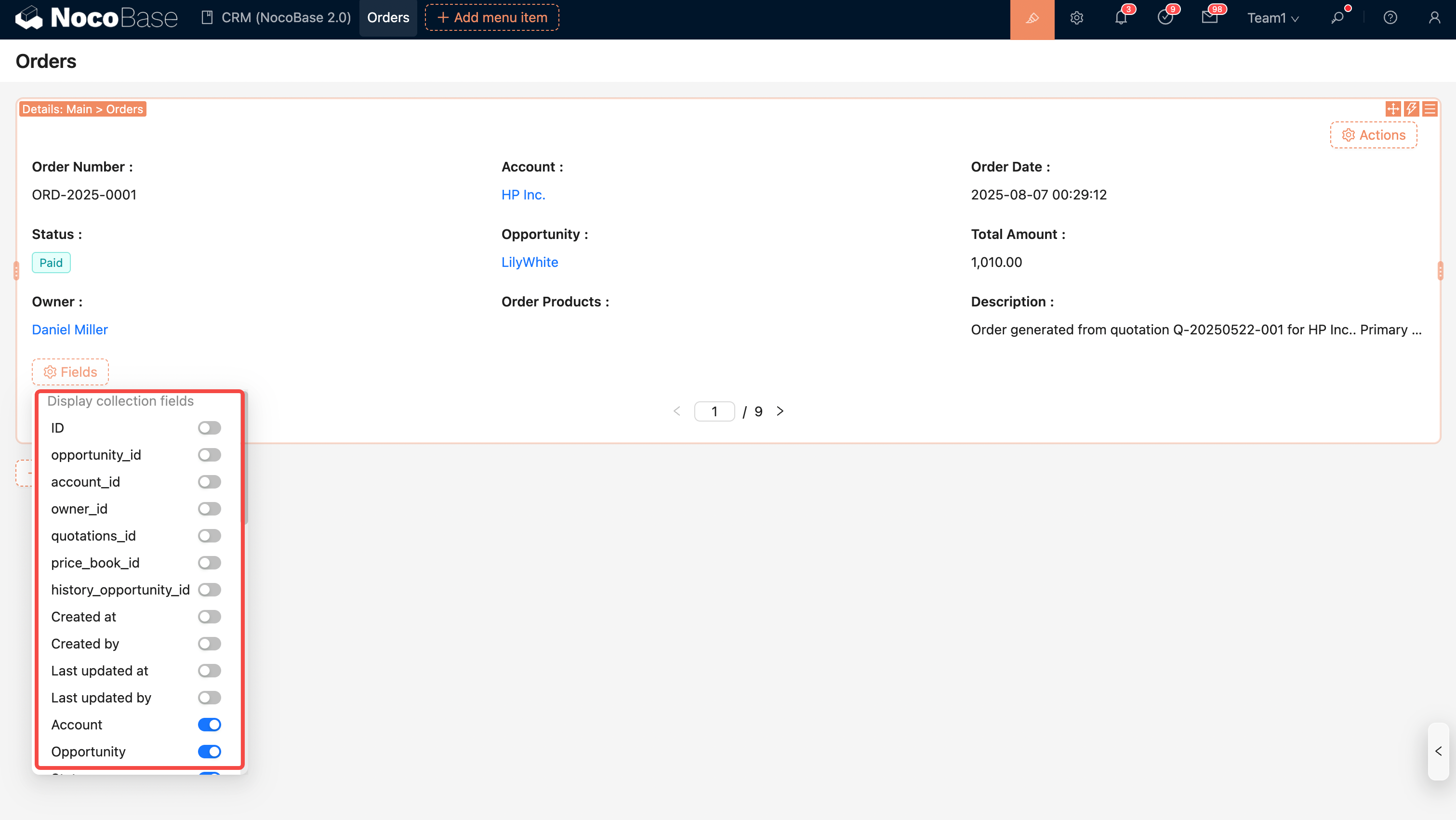Go to the next record page arrow
Viewport: 1456px width, 820px height.
pos(780,411)
